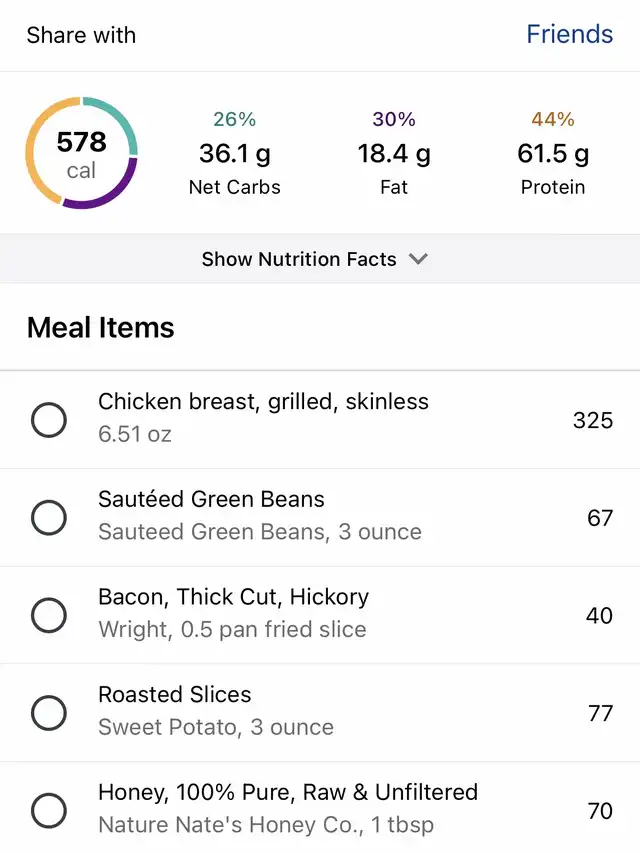Open Chicken breast, grilled, skinless item
The width and height of the screenshot is (640, 853).
pyautogui.click(x=263, y=402)
